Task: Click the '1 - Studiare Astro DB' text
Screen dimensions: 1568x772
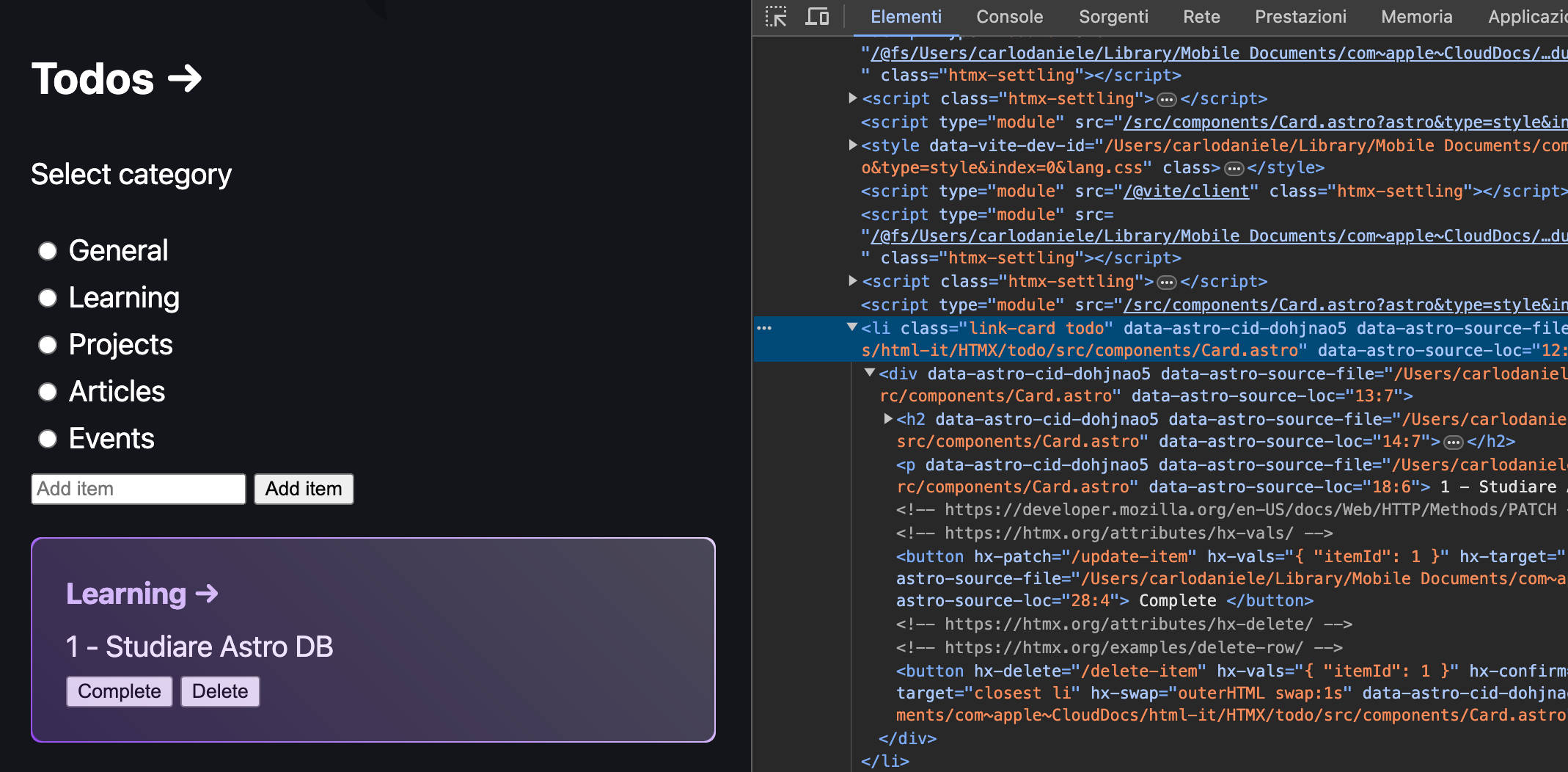Action: (199, 647)
